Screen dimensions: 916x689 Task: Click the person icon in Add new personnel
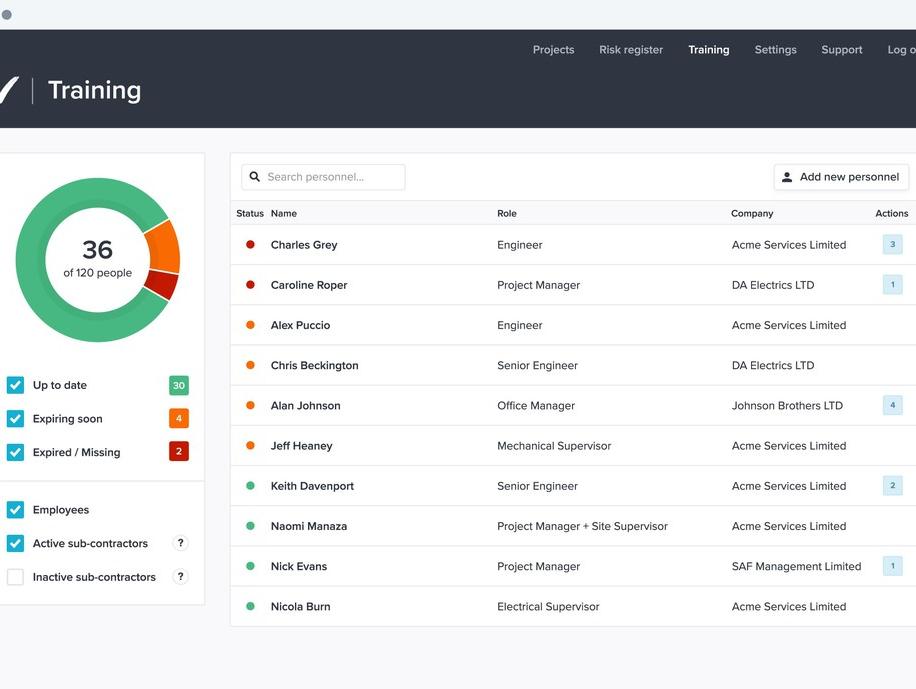click(x=787, y=177)
